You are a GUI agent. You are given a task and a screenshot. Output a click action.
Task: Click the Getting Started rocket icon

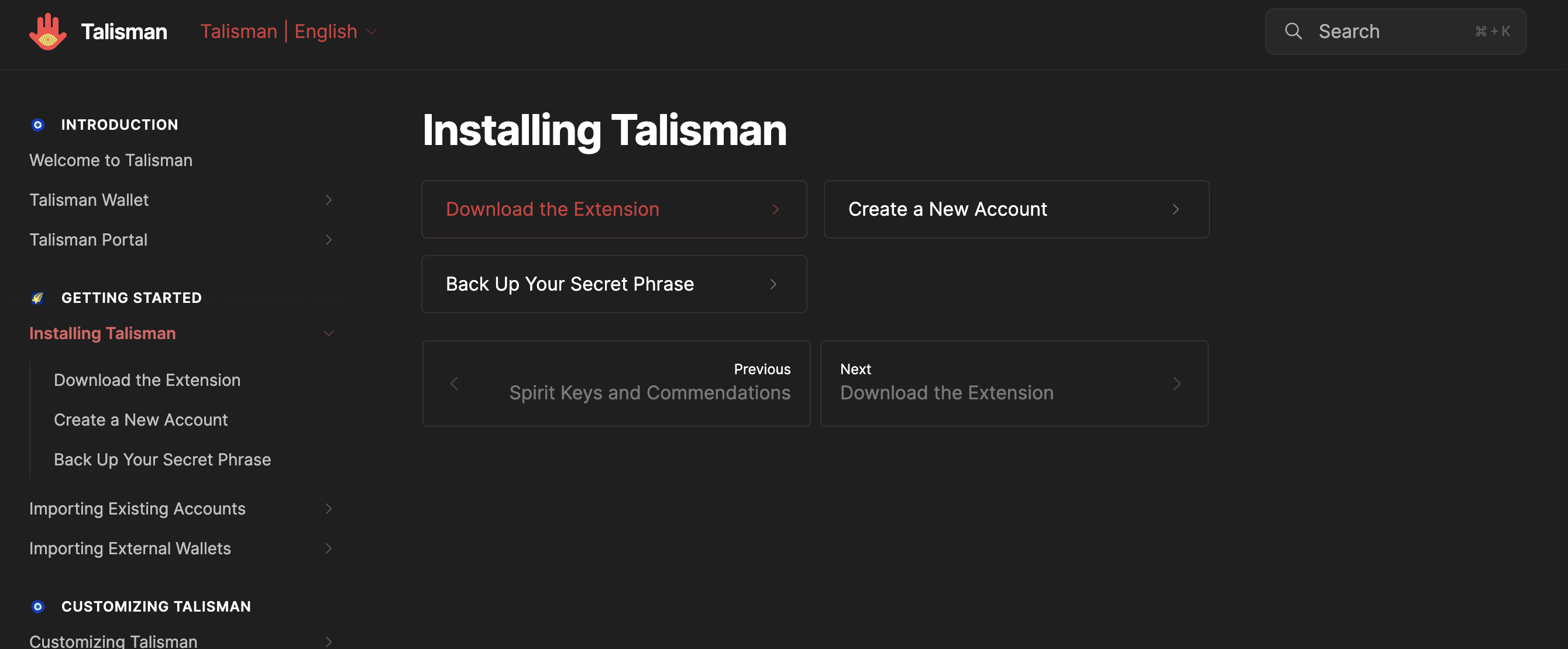pos(38,298)
